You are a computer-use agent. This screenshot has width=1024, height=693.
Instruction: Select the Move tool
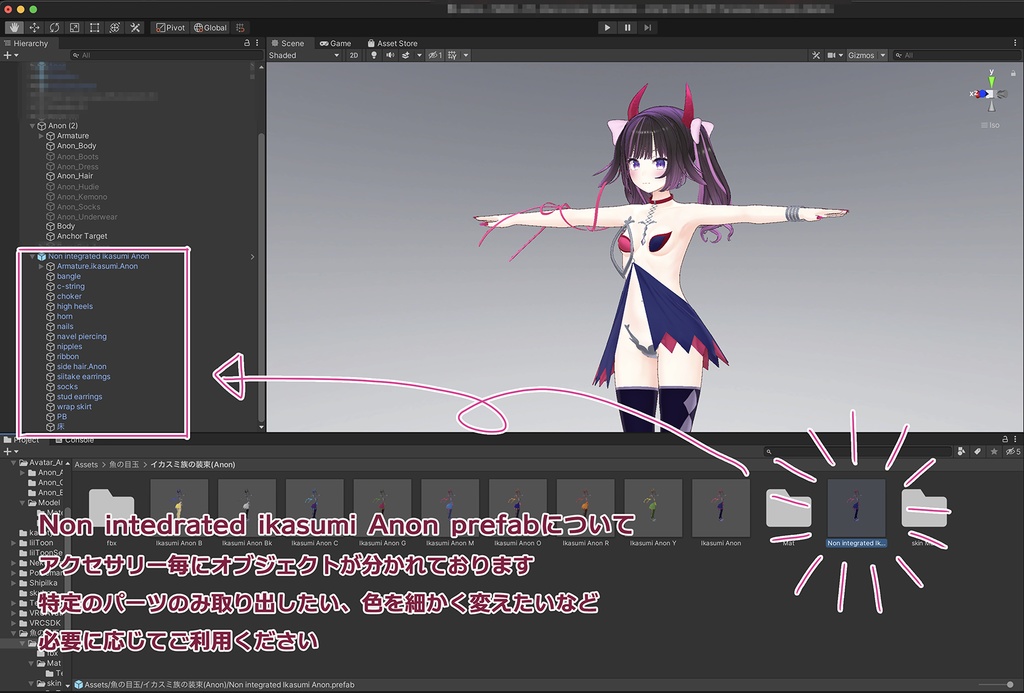coord(35,28)
